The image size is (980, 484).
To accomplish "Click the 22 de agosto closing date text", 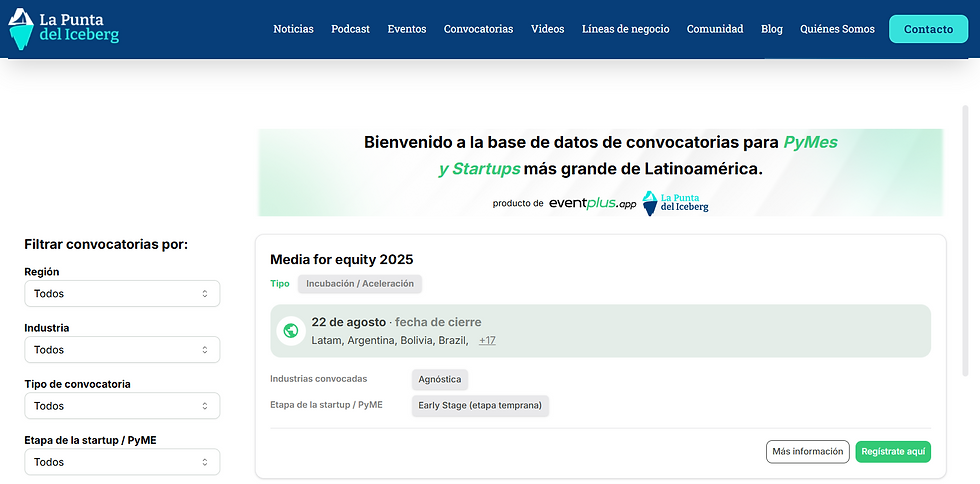I will (x=349, y=322).
